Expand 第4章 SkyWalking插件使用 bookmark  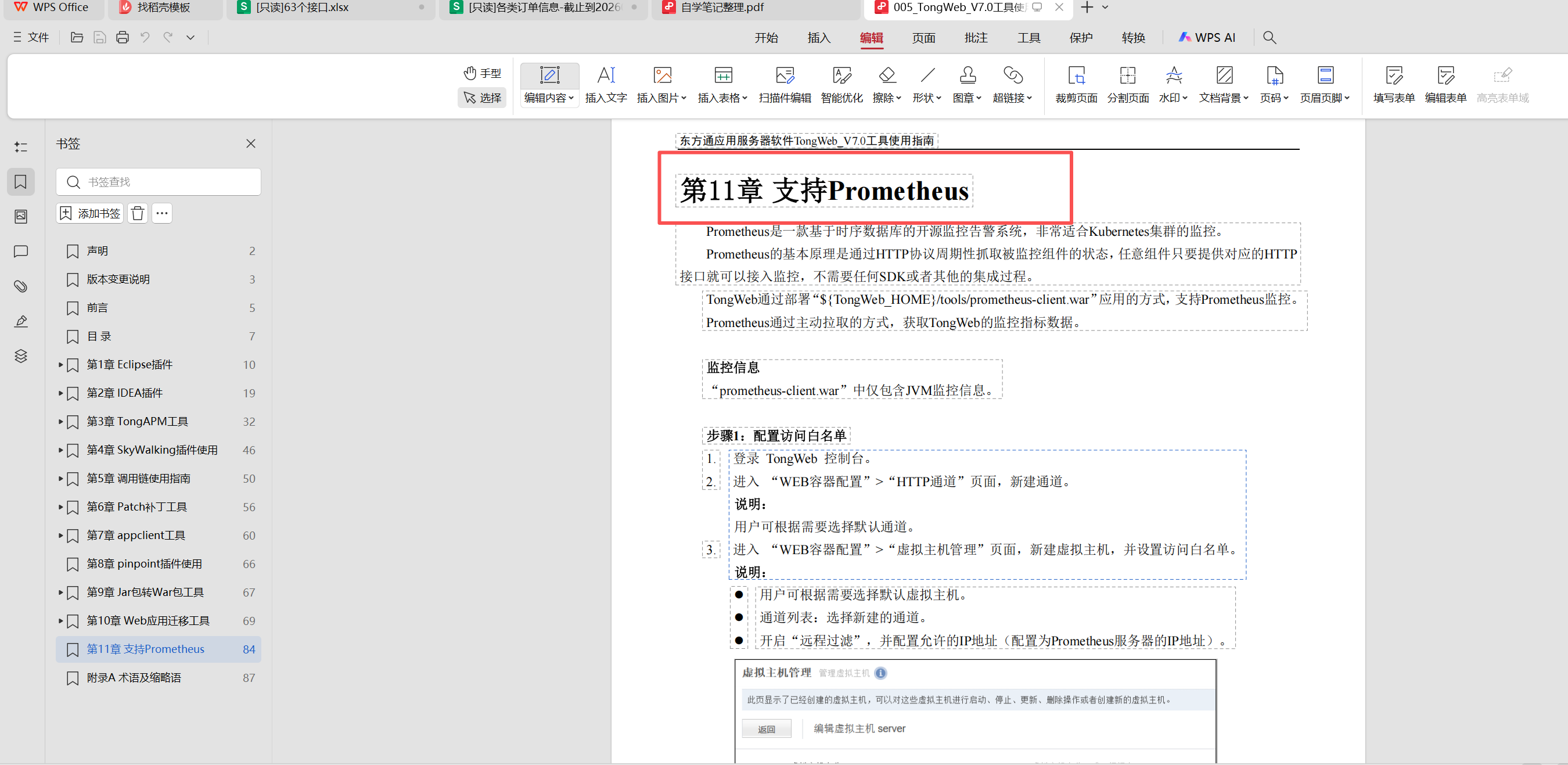click(60, 450)
